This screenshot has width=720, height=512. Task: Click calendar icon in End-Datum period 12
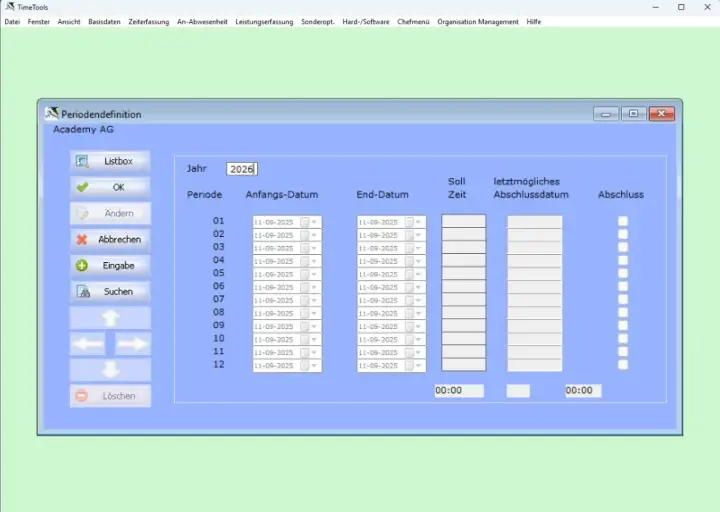409,366
